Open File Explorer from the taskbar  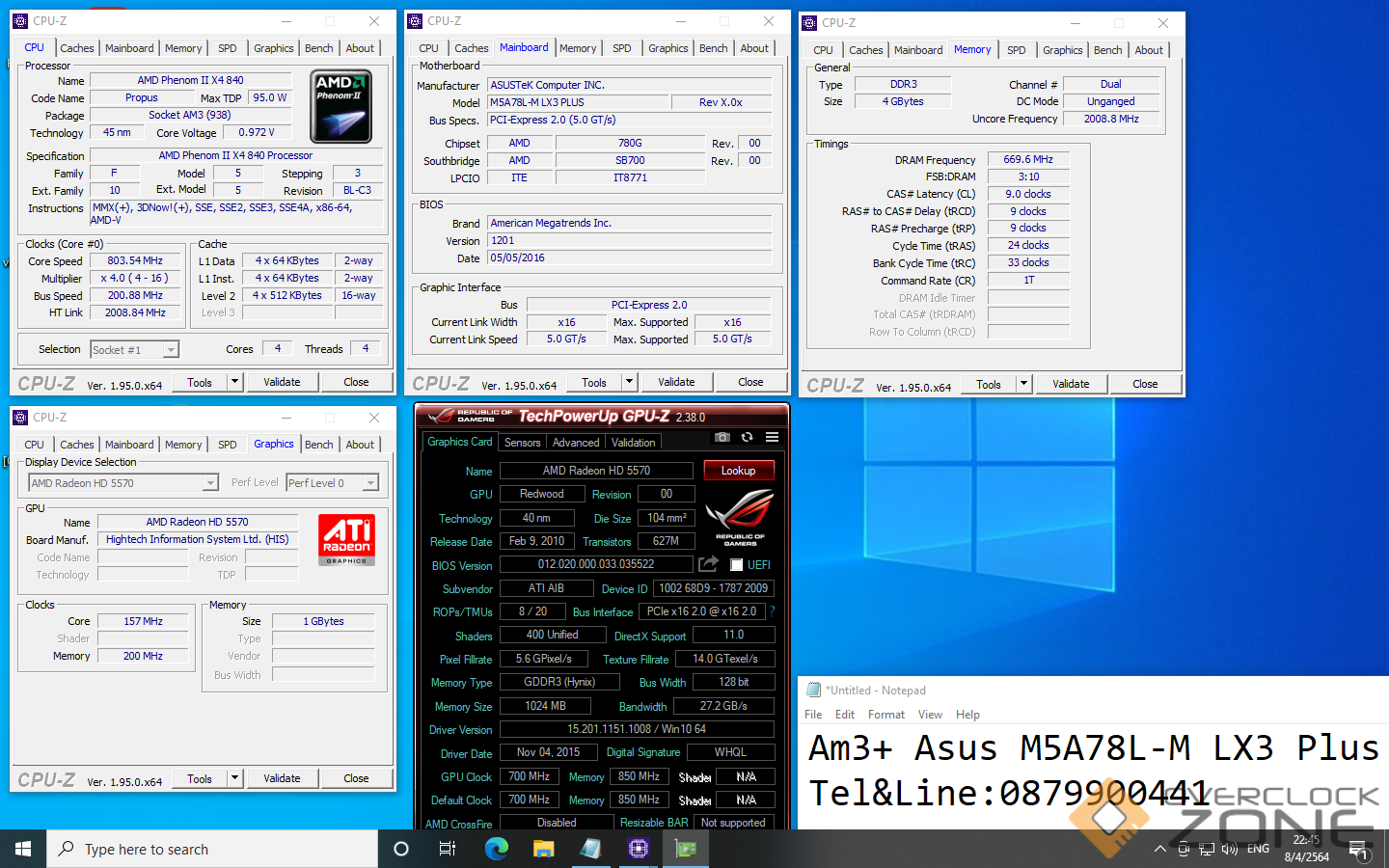click(x=543, y=849)
